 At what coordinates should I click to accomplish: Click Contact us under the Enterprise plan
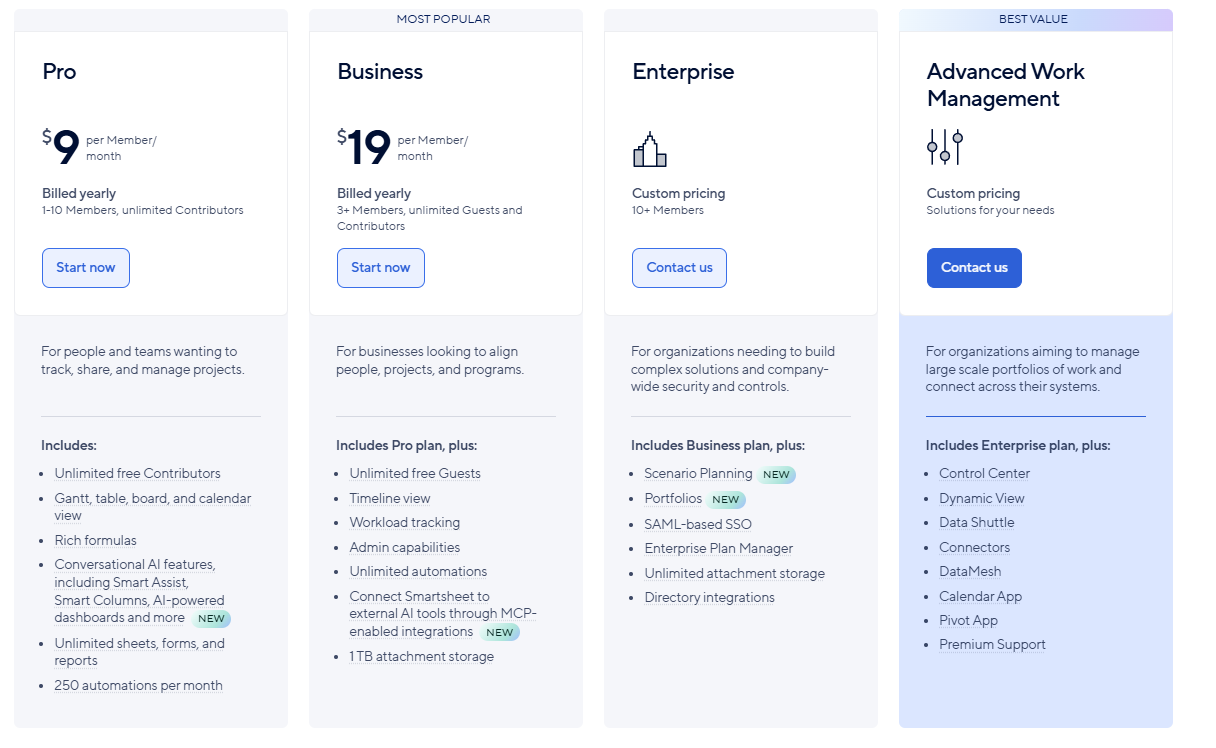point(680,268)
